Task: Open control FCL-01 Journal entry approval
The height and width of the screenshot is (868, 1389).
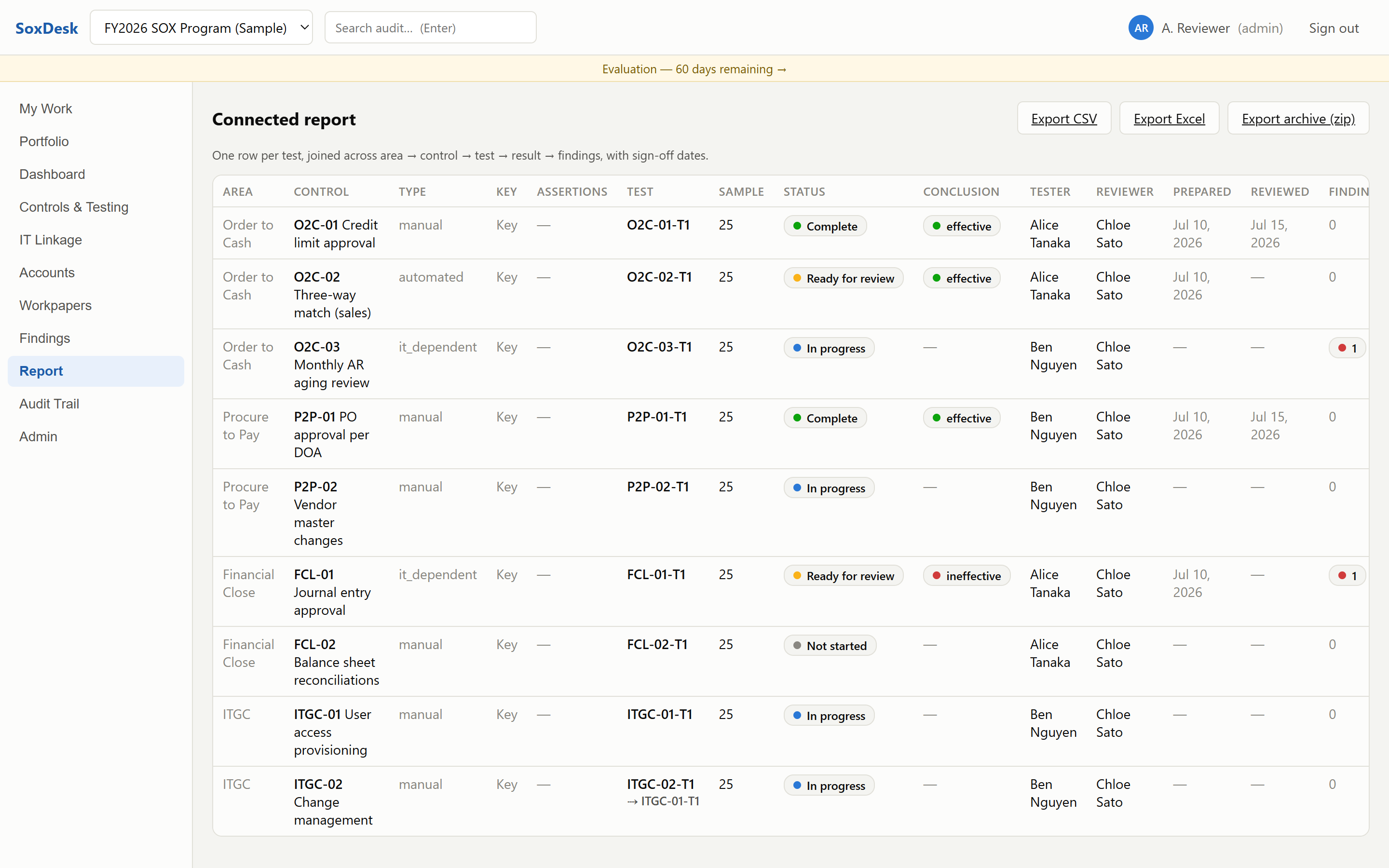Action: point(332,592)
